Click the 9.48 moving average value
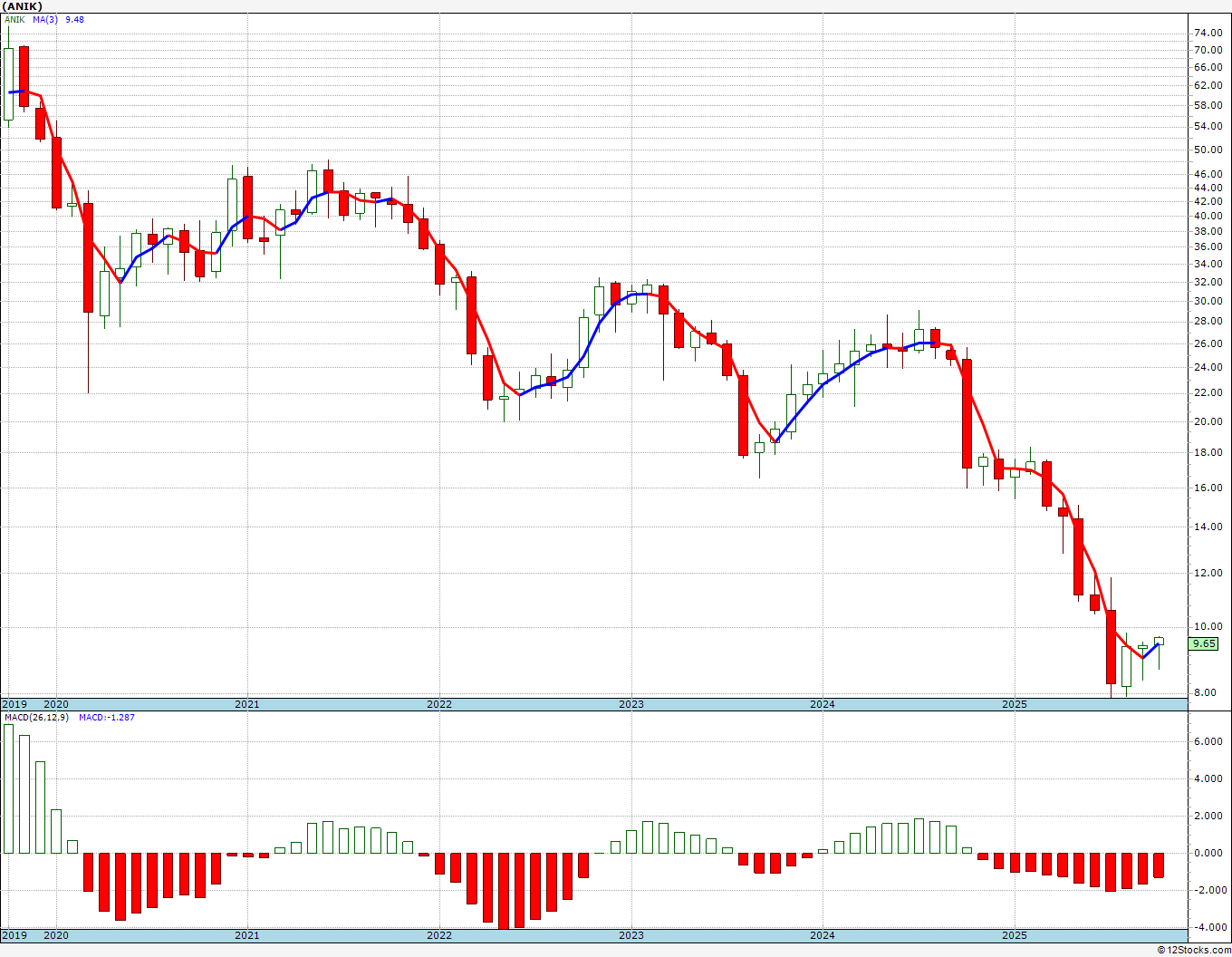Viewport: 1232px width, 957px height. tap(74, 19)
